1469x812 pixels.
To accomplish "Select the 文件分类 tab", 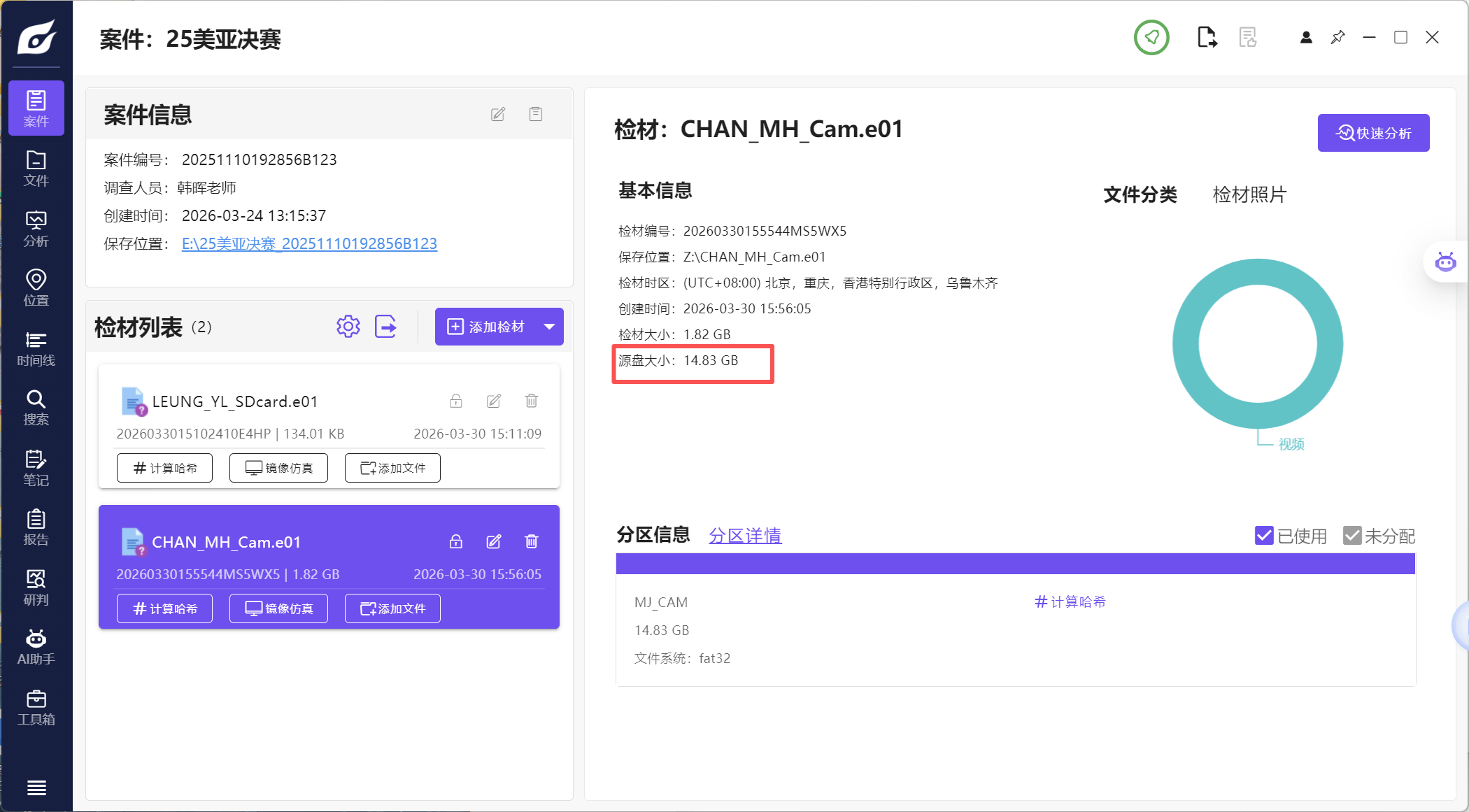I will coord(1140,194).
